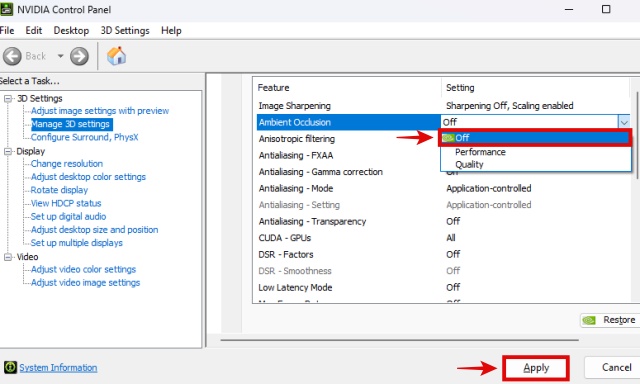Select Manage 3D settings task
This screenshot has width=640, height=384.
[x=71, y=124]
